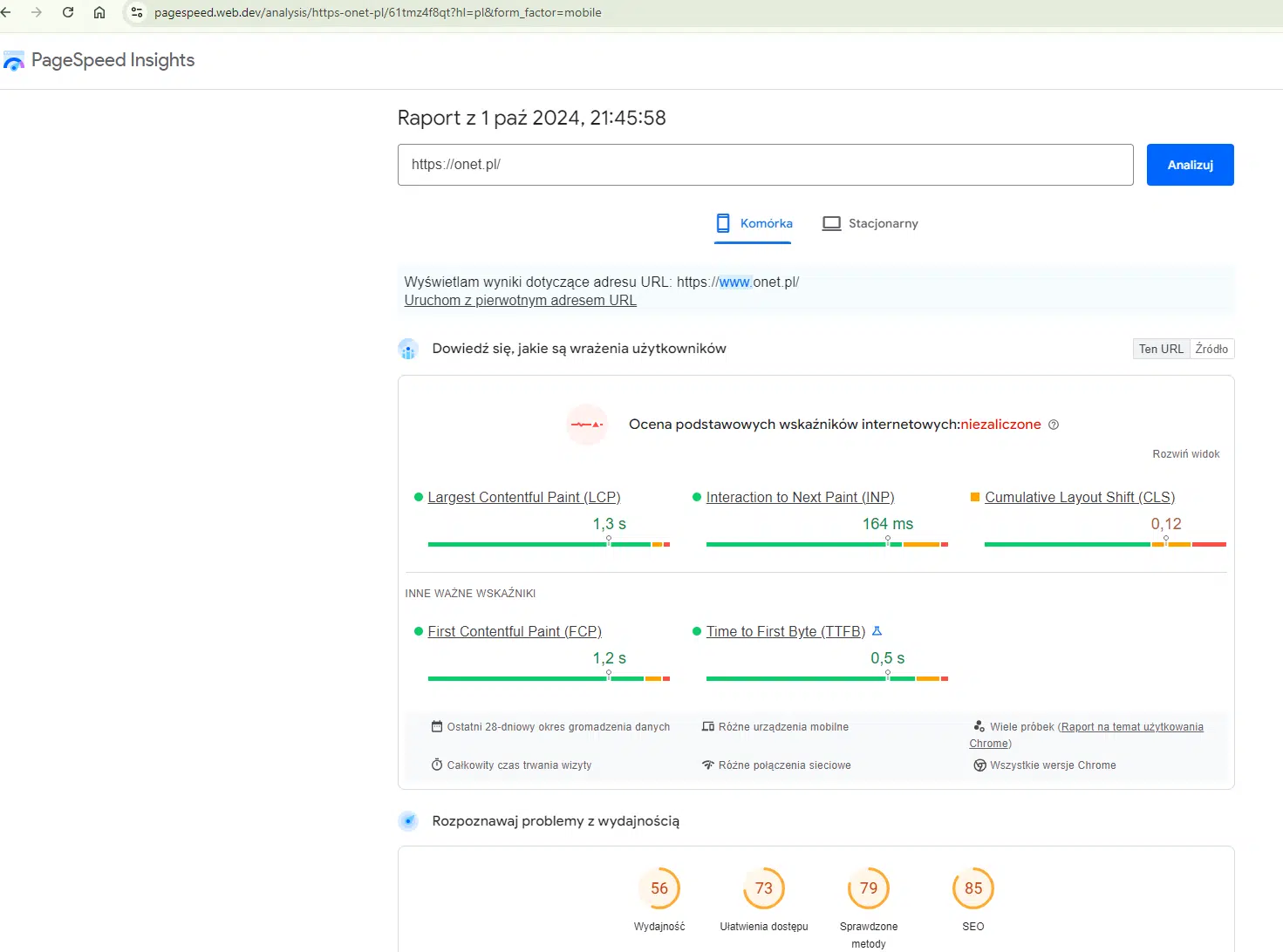Click the Wydajność score gauge 56
Viewport: 1283px width, 952px height.
(659, 888)
